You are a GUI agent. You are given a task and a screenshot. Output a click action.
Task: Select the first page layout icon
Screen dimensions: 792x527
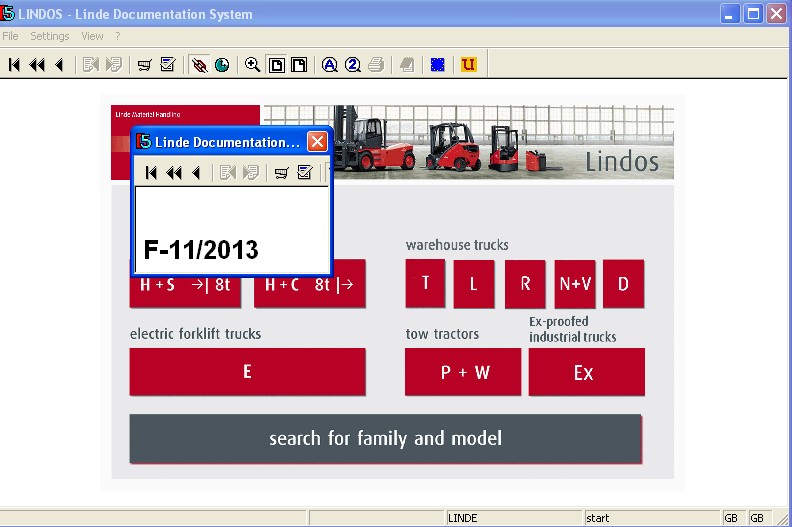coord(276,65)
